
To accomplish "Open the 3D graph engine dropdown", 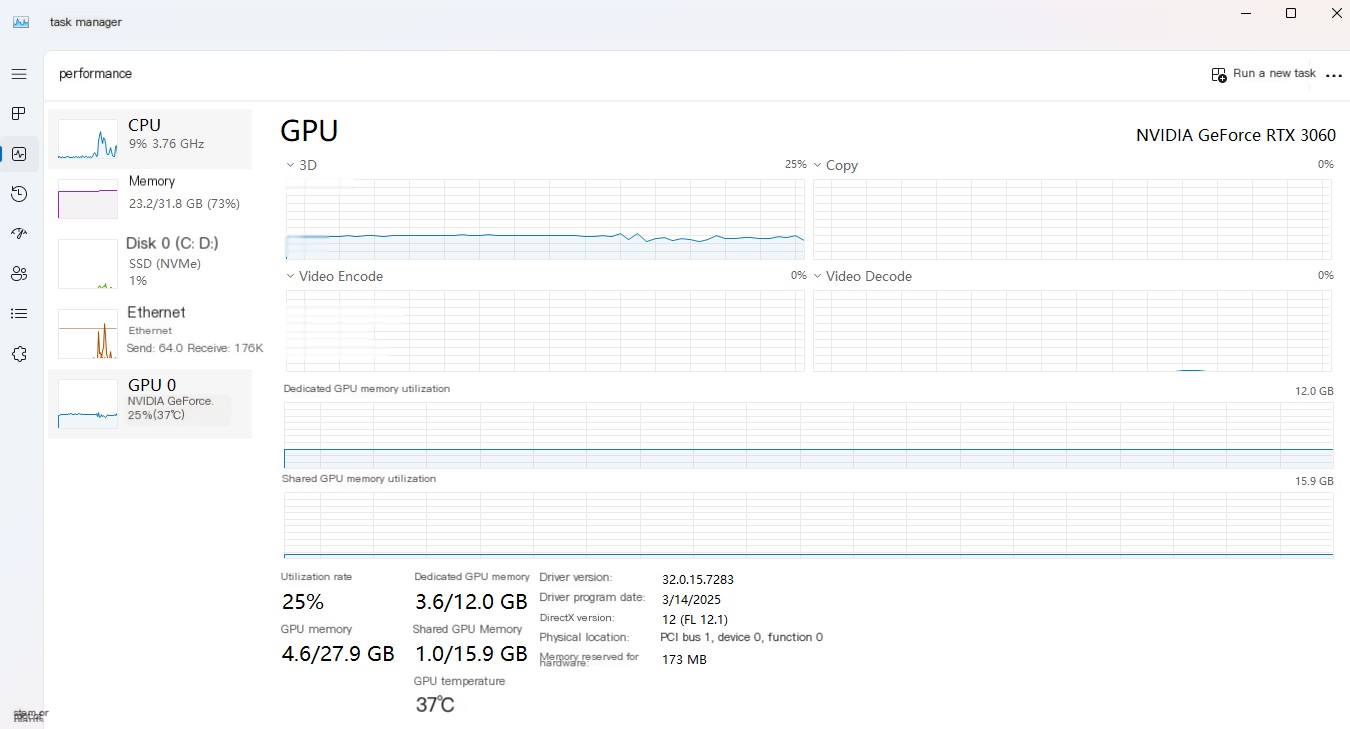I will pos(290,165).
